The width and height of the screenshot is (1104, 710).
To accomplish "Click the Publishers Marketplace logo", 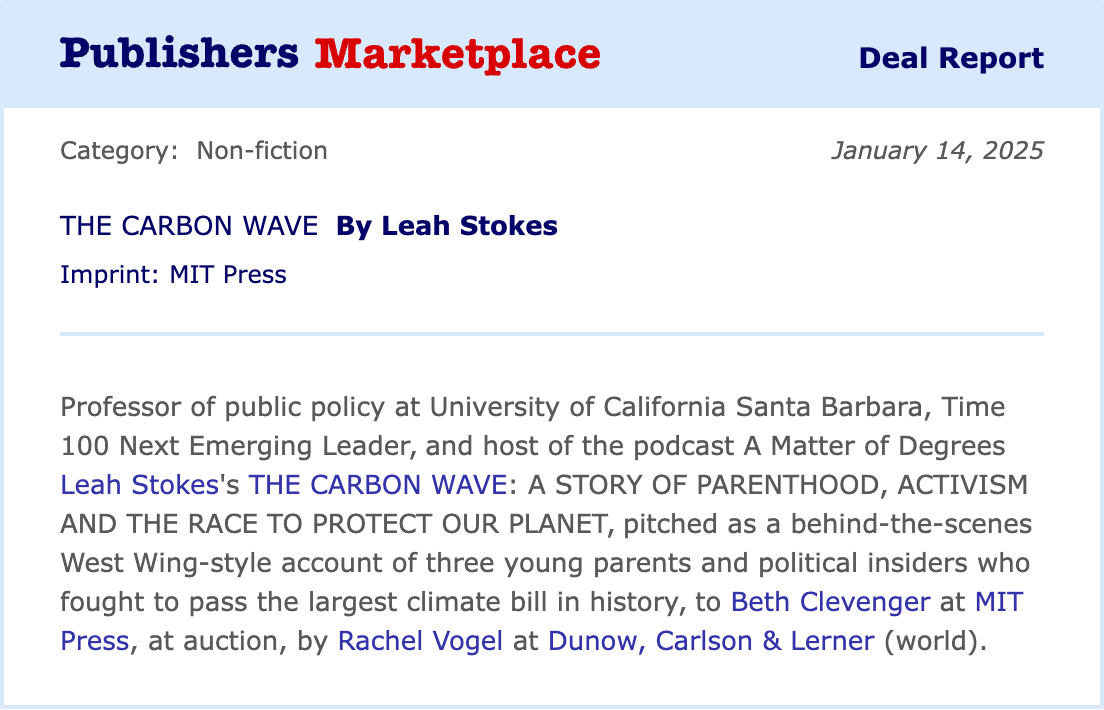I will 330,54.
